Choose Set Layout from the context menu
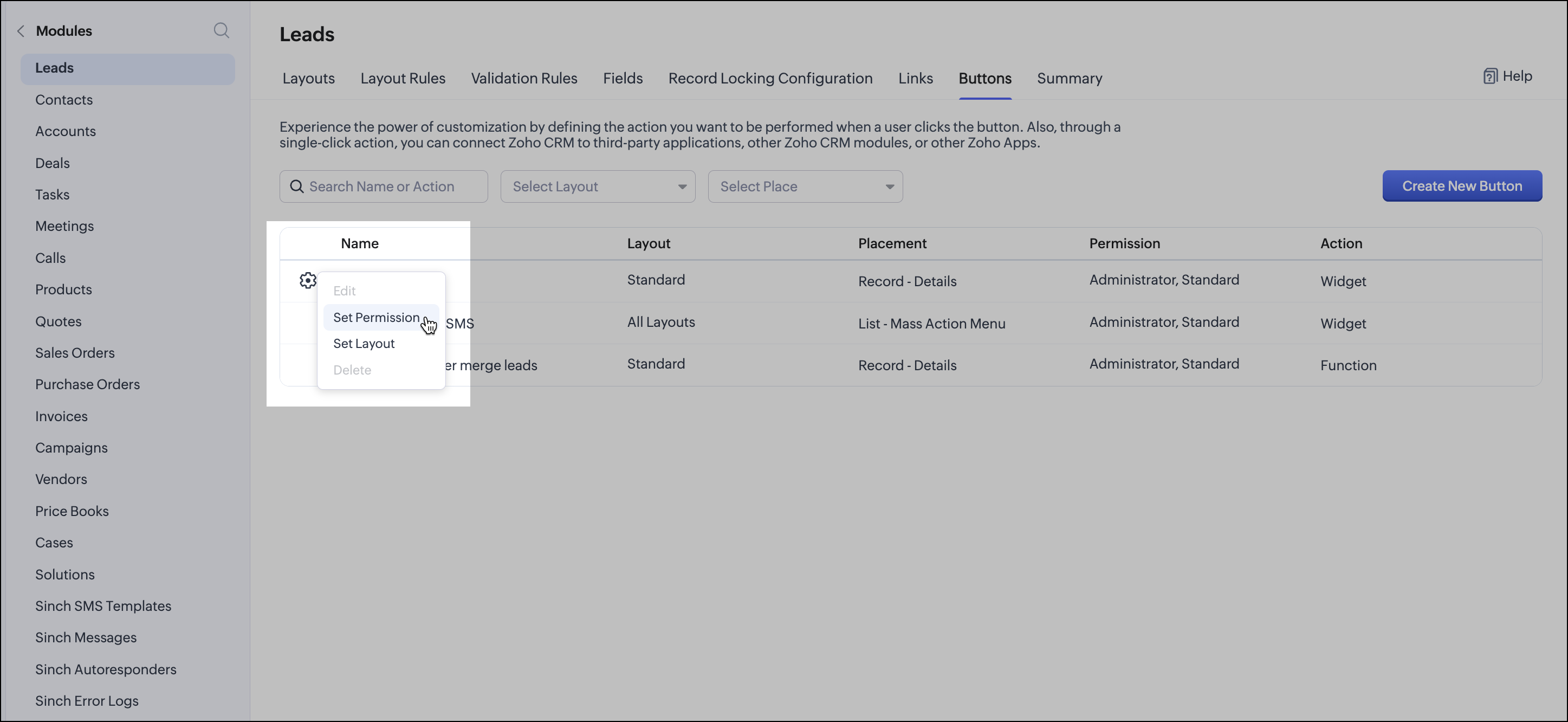The height and width of the screenshot is (722, 1568). coord(381,343)
